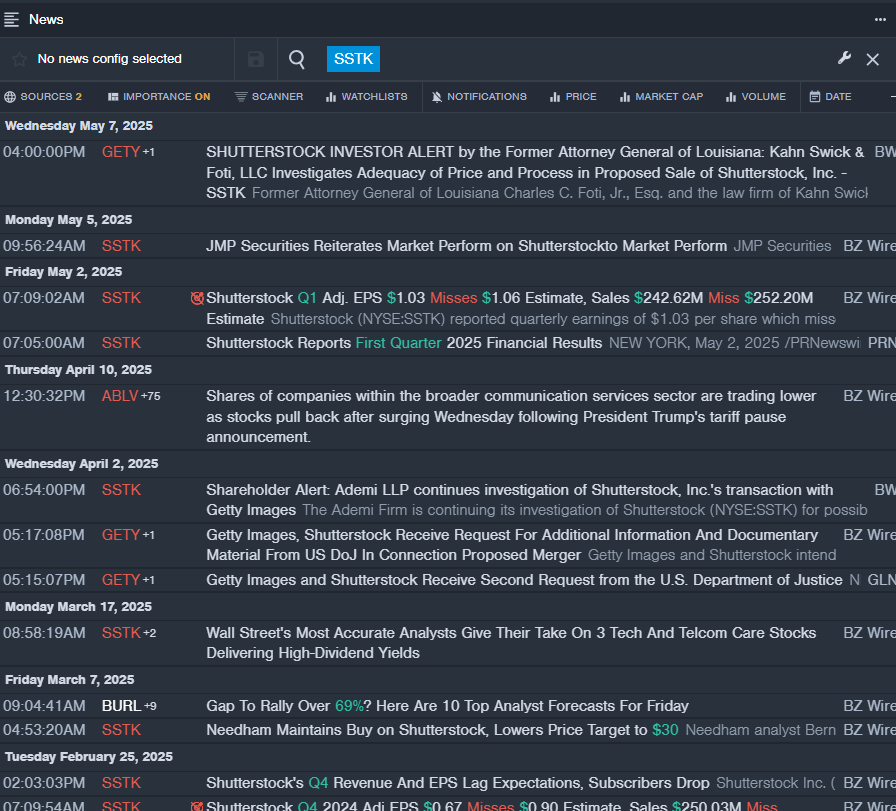
Task: Open Q4 Revenue And EPS Lag Expectations headline
Action: coord(458,783)
